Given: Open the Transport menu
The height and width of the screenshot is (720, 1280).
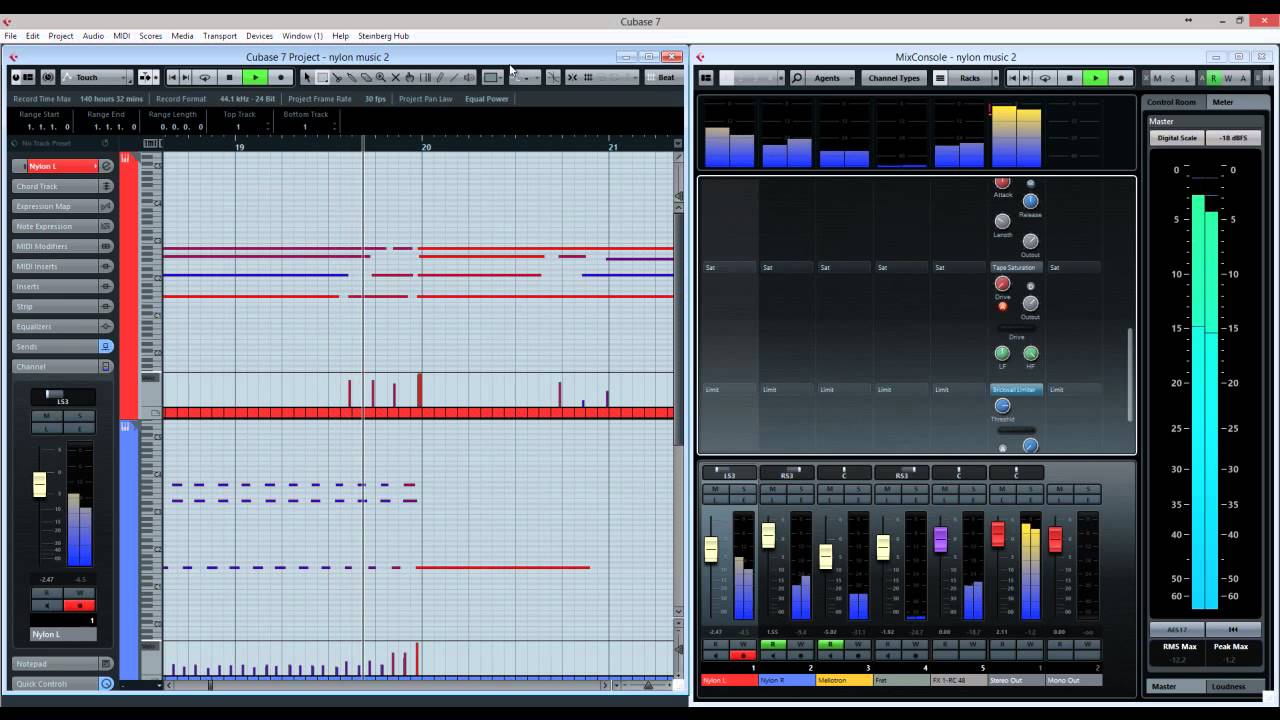Looking at the screenshot, I should click(219, 36).
